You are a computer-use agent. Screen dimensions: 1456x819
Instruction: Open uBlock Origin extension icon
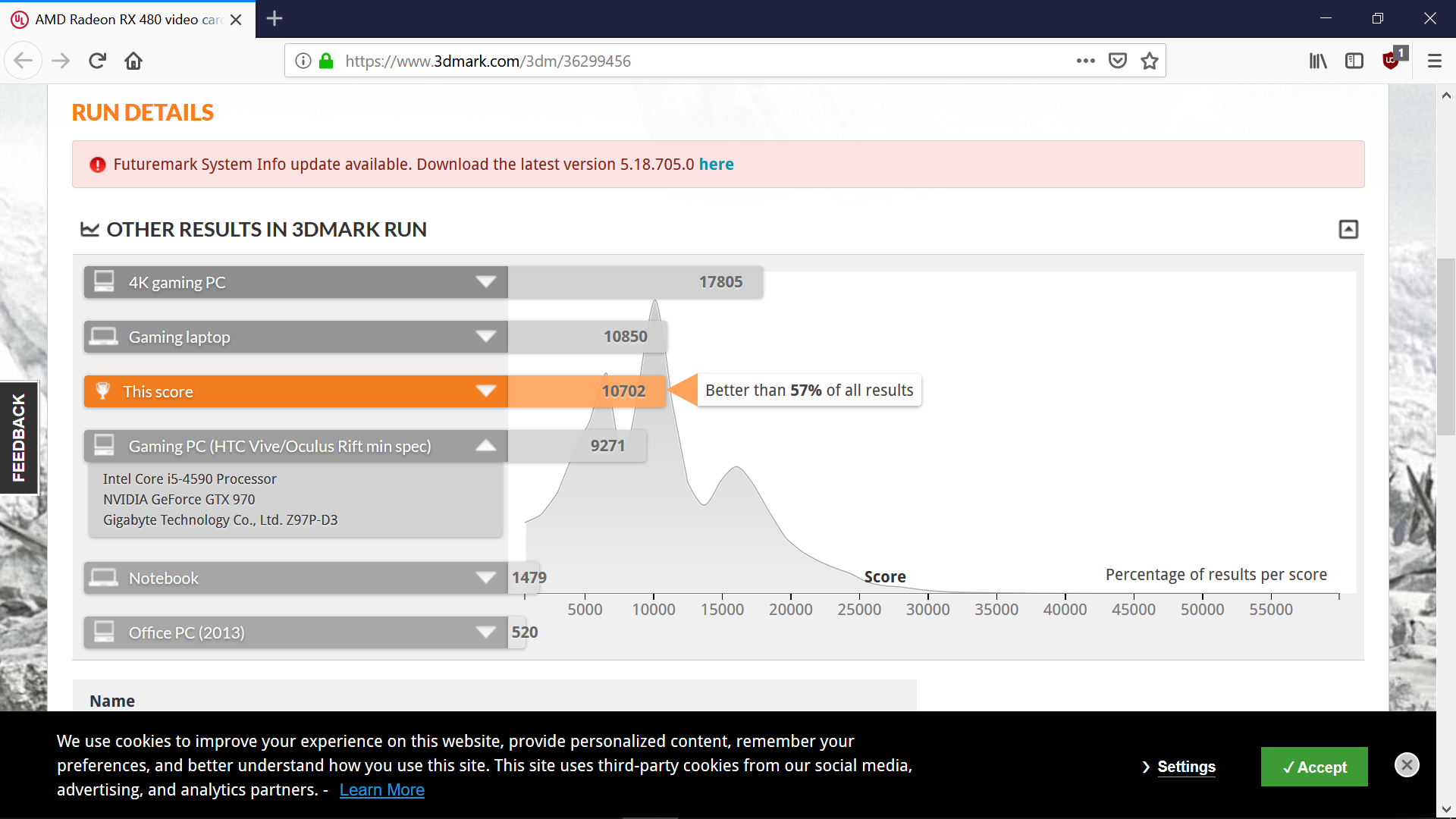click(1392, 61)
